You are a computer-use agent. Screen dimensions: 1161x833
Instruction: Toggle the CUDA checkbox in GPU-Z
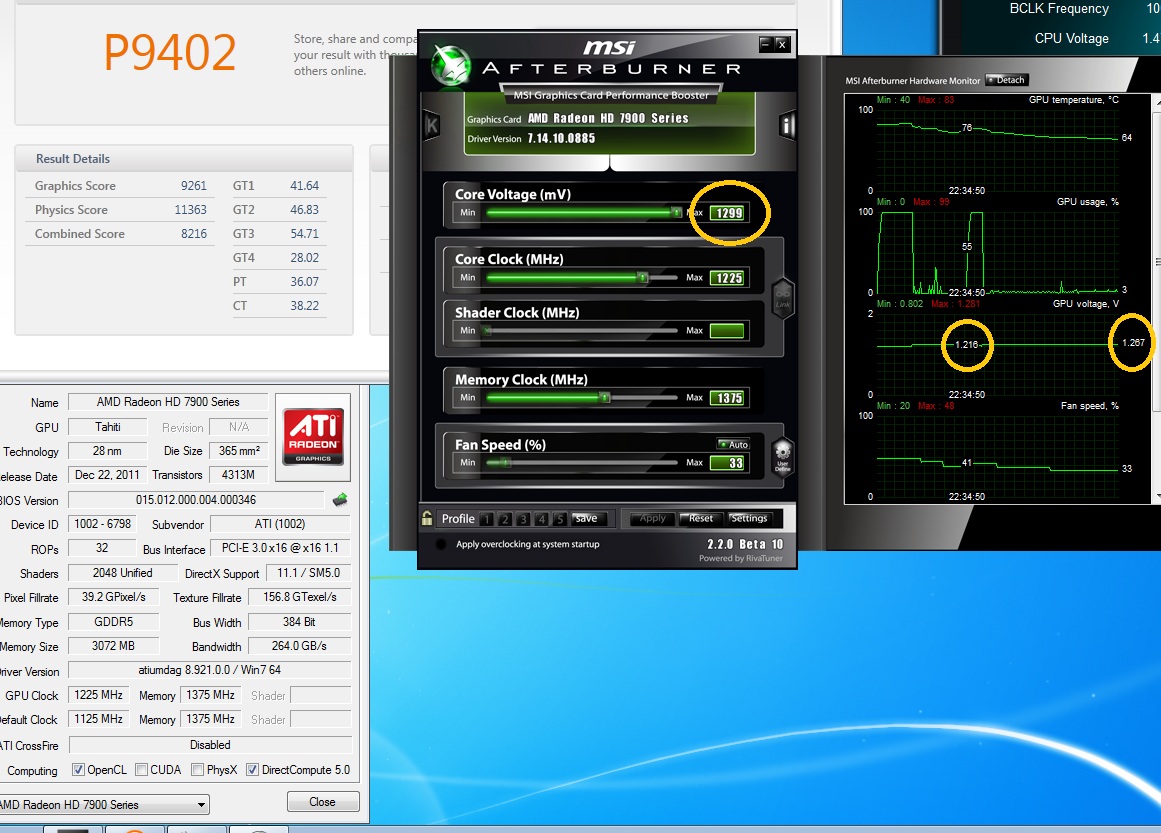[x=141, y=769]
